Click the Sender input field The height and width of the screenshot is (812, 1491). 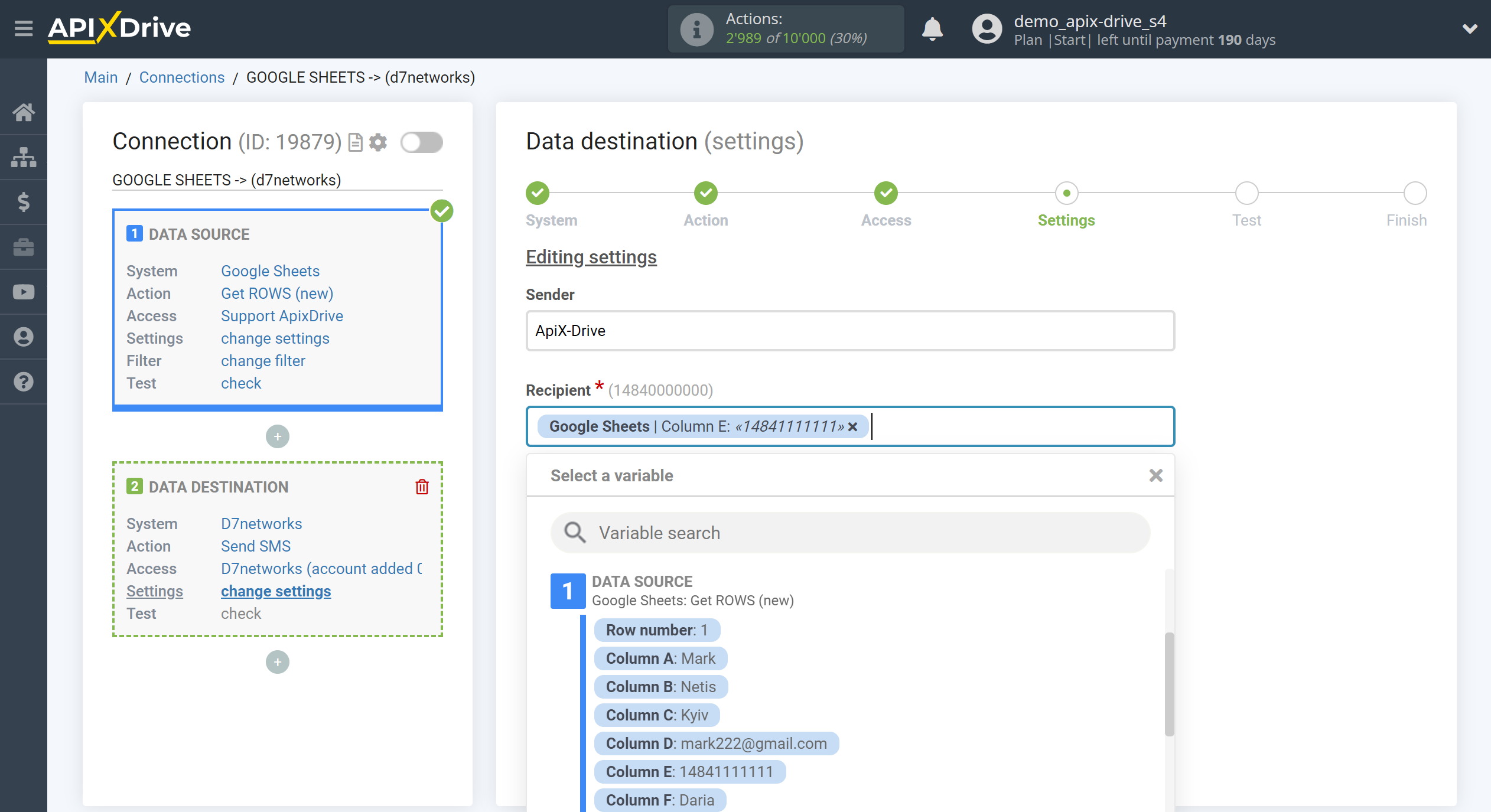tap(850, 331)
